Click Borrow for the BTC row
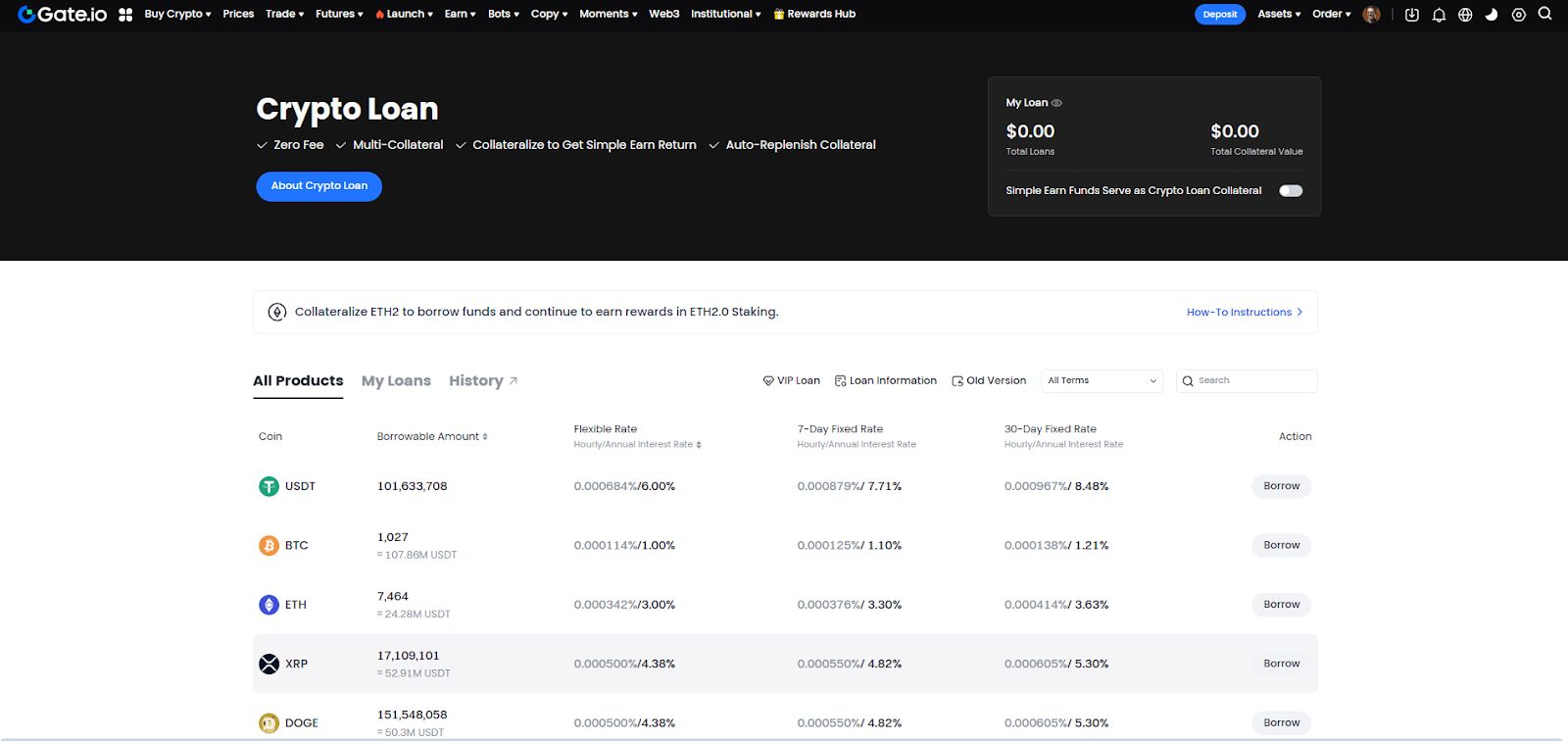1568x741 pixels. pyautogui.click(x=1281, y=546)
